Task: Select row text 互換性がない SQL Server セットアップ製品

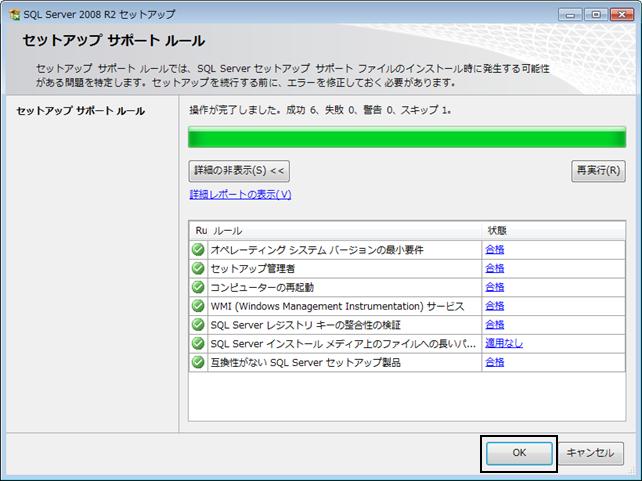Action: [x=305, y=362]
